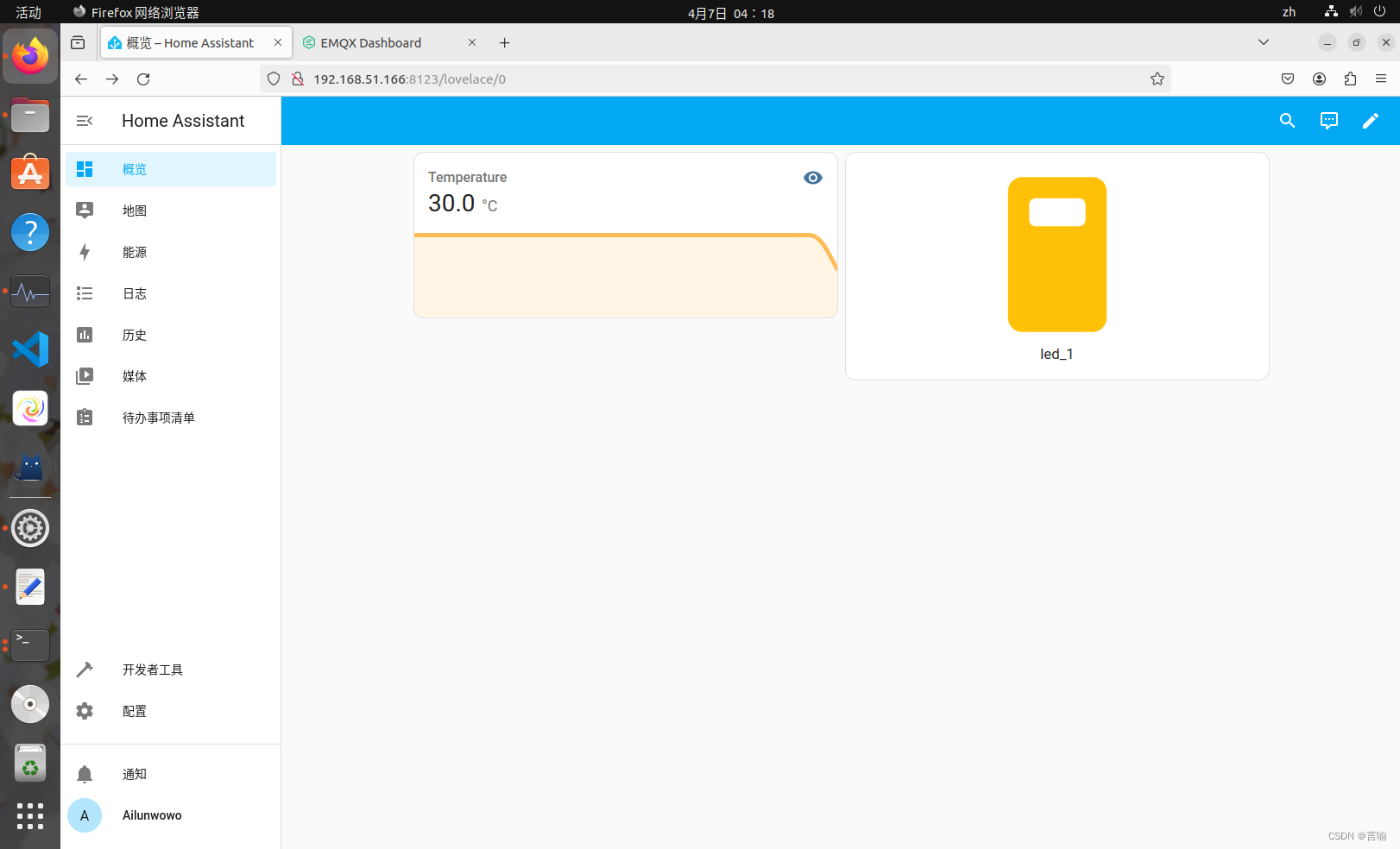Switch to the EMQX Dashboard tab
This screenshot has height=849, width=1400.
point(371,42)
